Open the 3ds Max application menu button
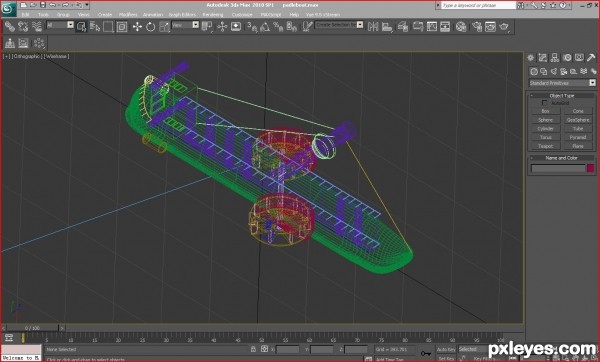 coord(8,8)
